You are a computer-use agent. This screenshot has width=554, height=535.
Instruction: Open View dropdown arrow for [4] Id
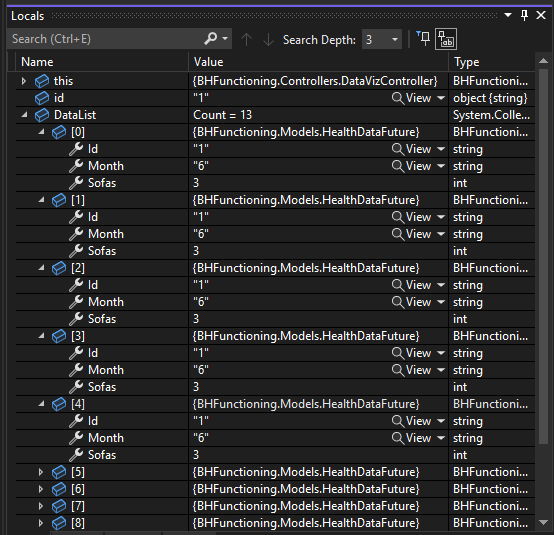coord(441,421)
